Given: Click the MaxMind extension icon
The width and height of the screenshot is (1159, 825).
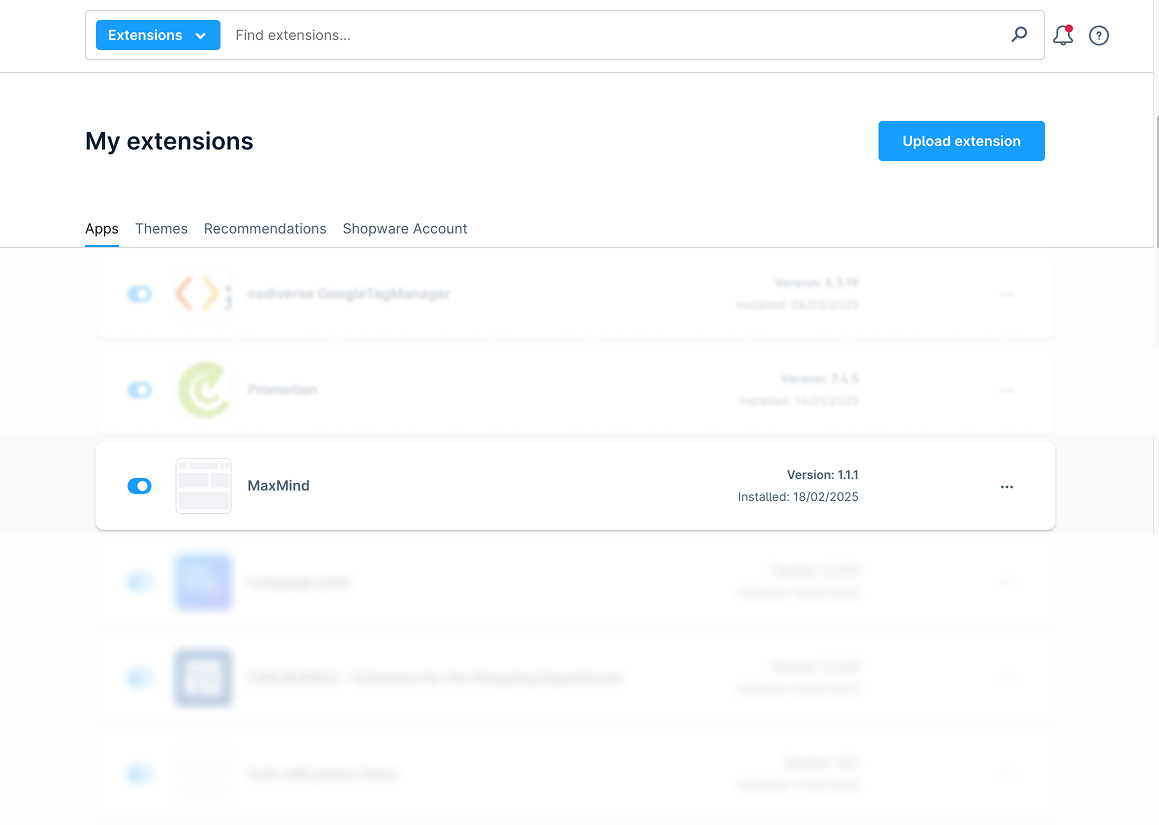Looking at the screenshot, I should (203, 486).
